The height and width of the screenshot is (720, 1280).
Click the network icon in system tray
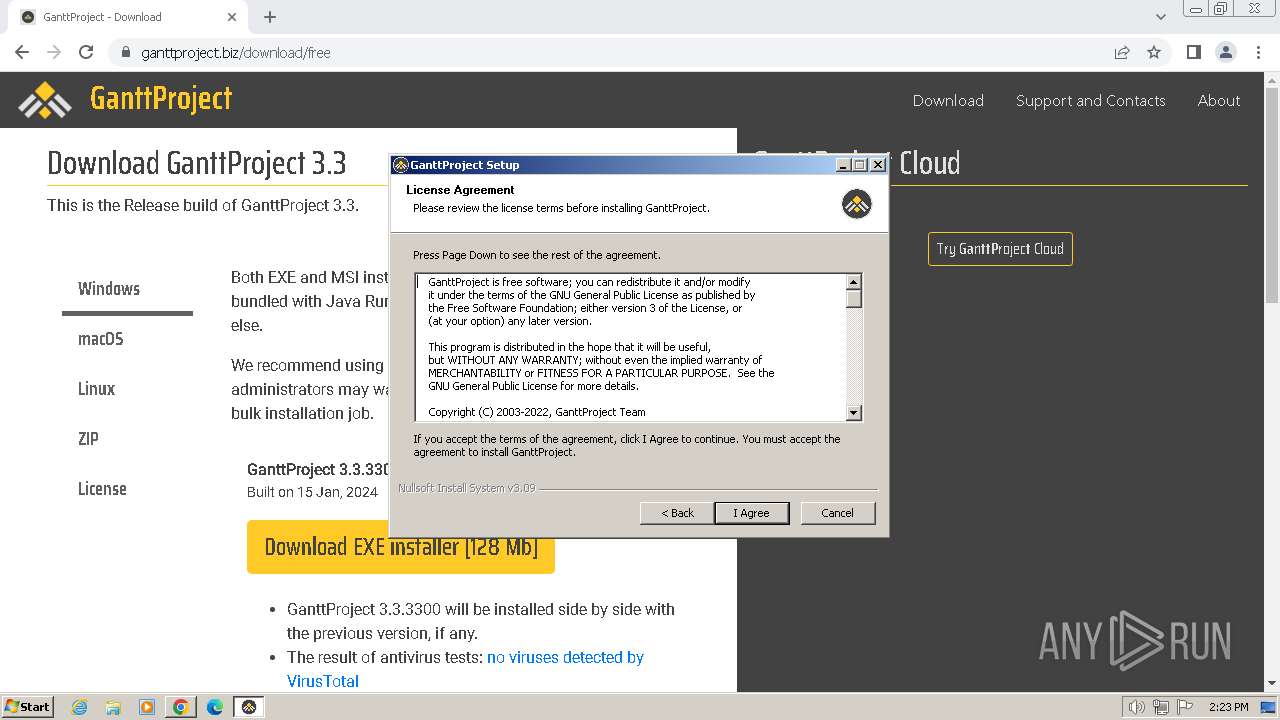[x=1161, y=707]
